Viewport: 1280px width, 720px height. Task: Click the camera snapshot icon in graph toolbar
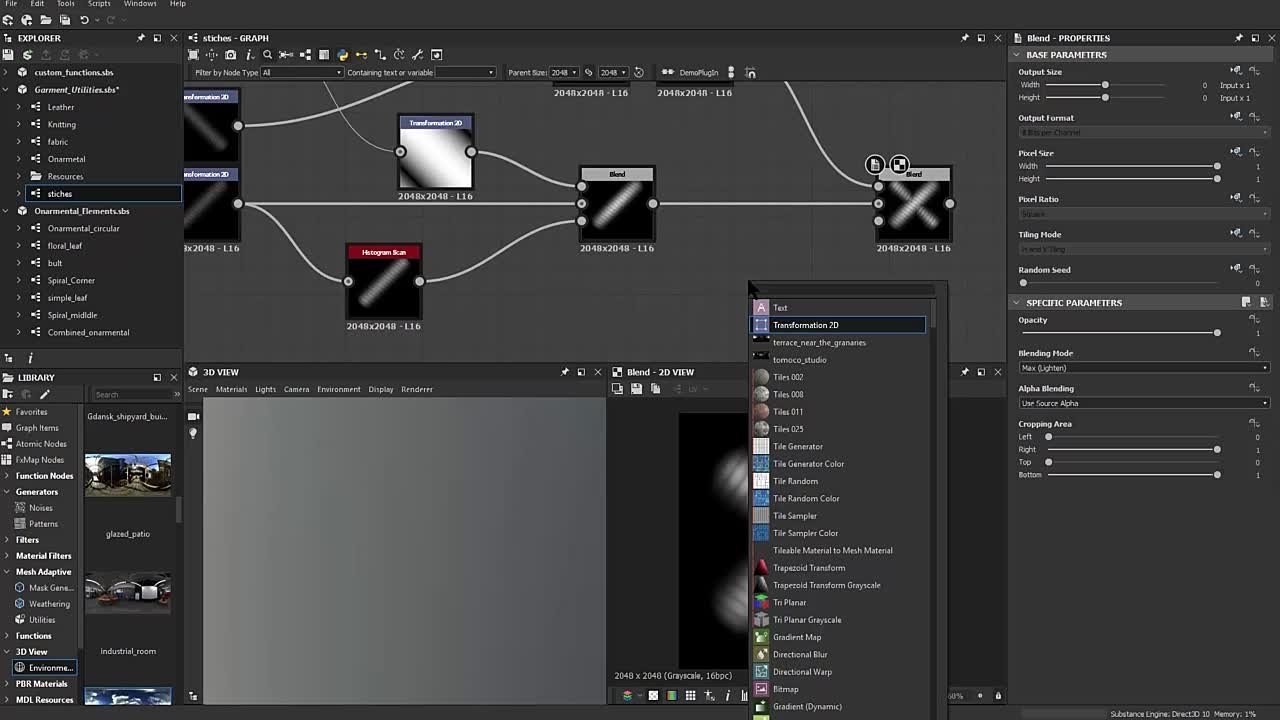click(x=230, y=55)
